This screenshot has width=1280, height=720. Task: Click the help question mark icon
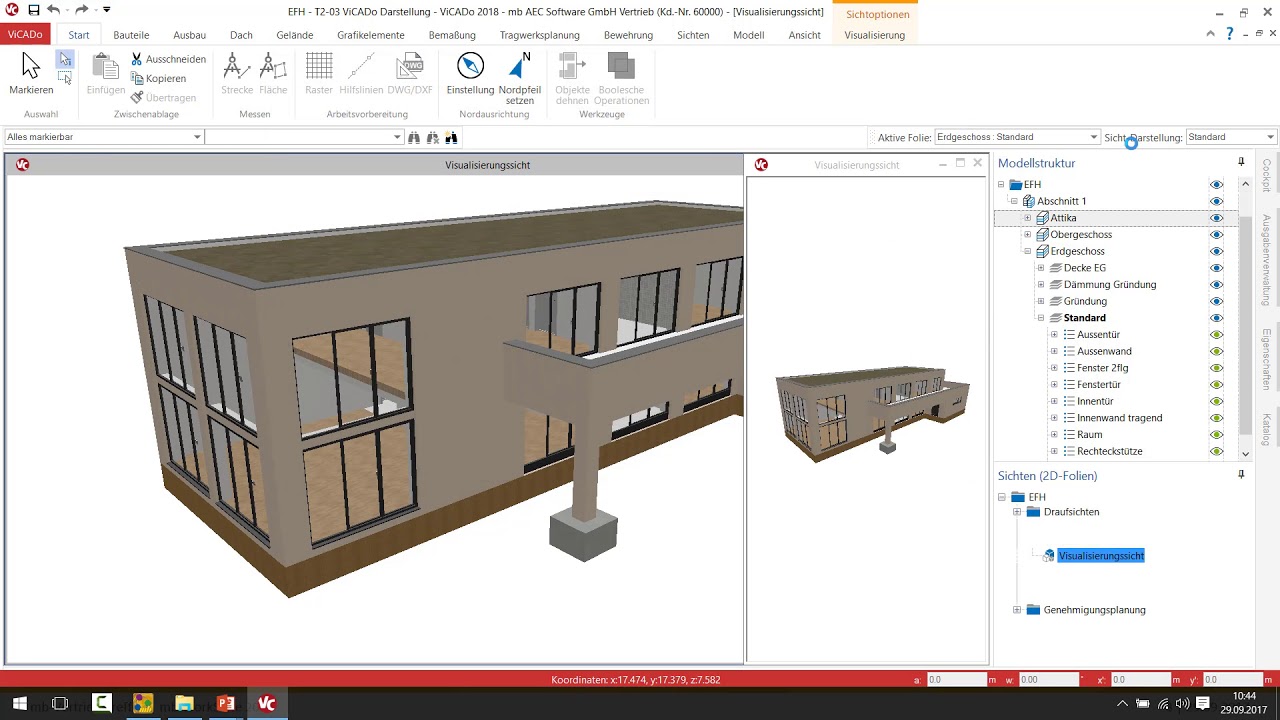click(1230, 35)
